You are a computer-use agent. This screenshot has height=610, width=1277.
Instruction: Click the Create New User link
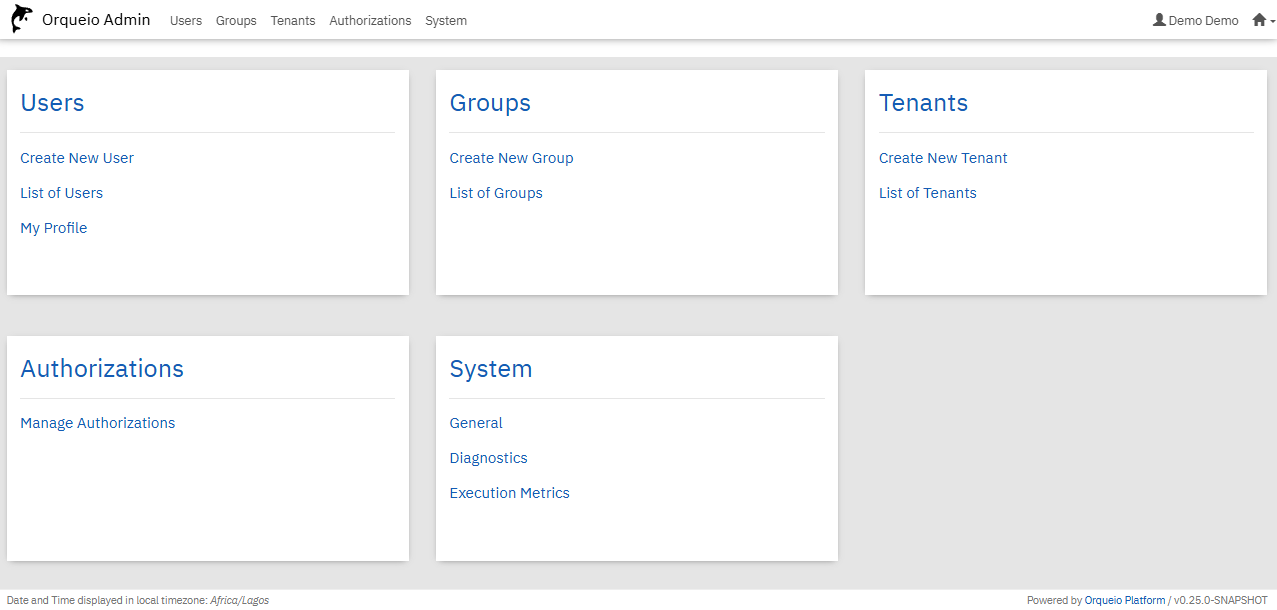(x=77, y=158)
